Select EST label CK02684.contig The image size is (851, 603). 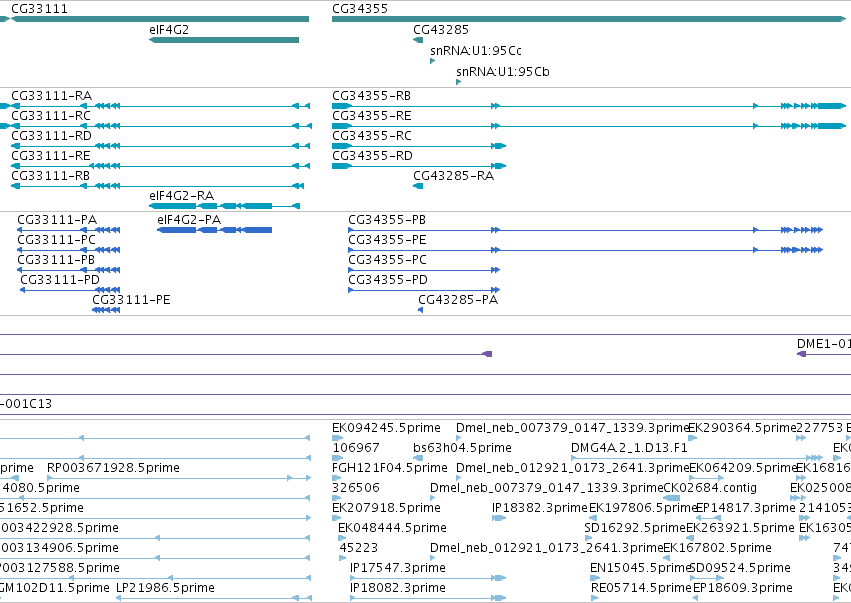710,488
